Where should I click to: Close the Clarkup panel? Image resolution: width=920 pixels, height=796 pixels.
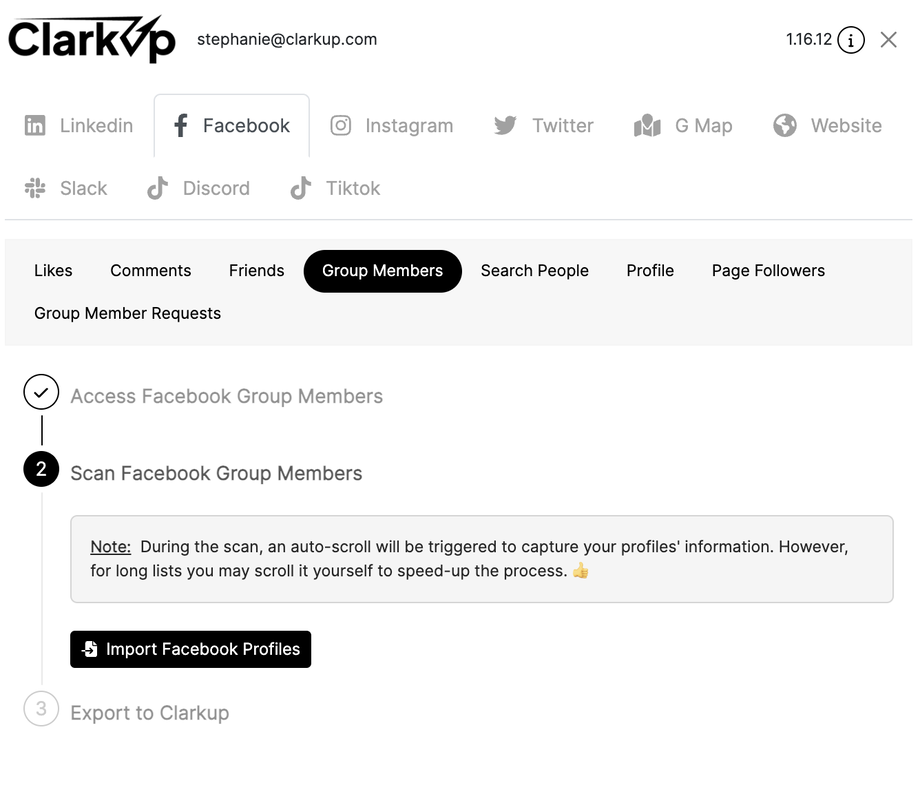click(x=888, y=40)
